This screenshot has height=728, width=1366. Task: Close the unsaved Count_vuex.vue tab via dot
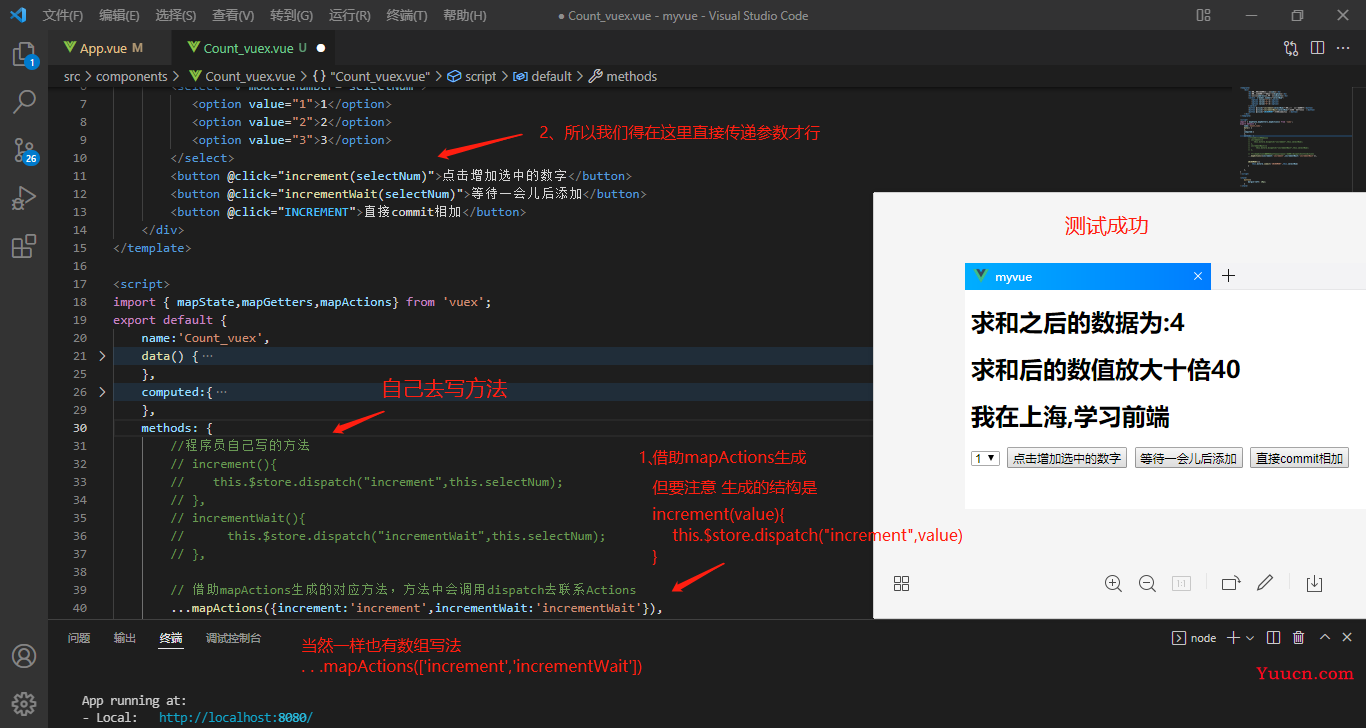pyautogui.click(x=320, y=48)
